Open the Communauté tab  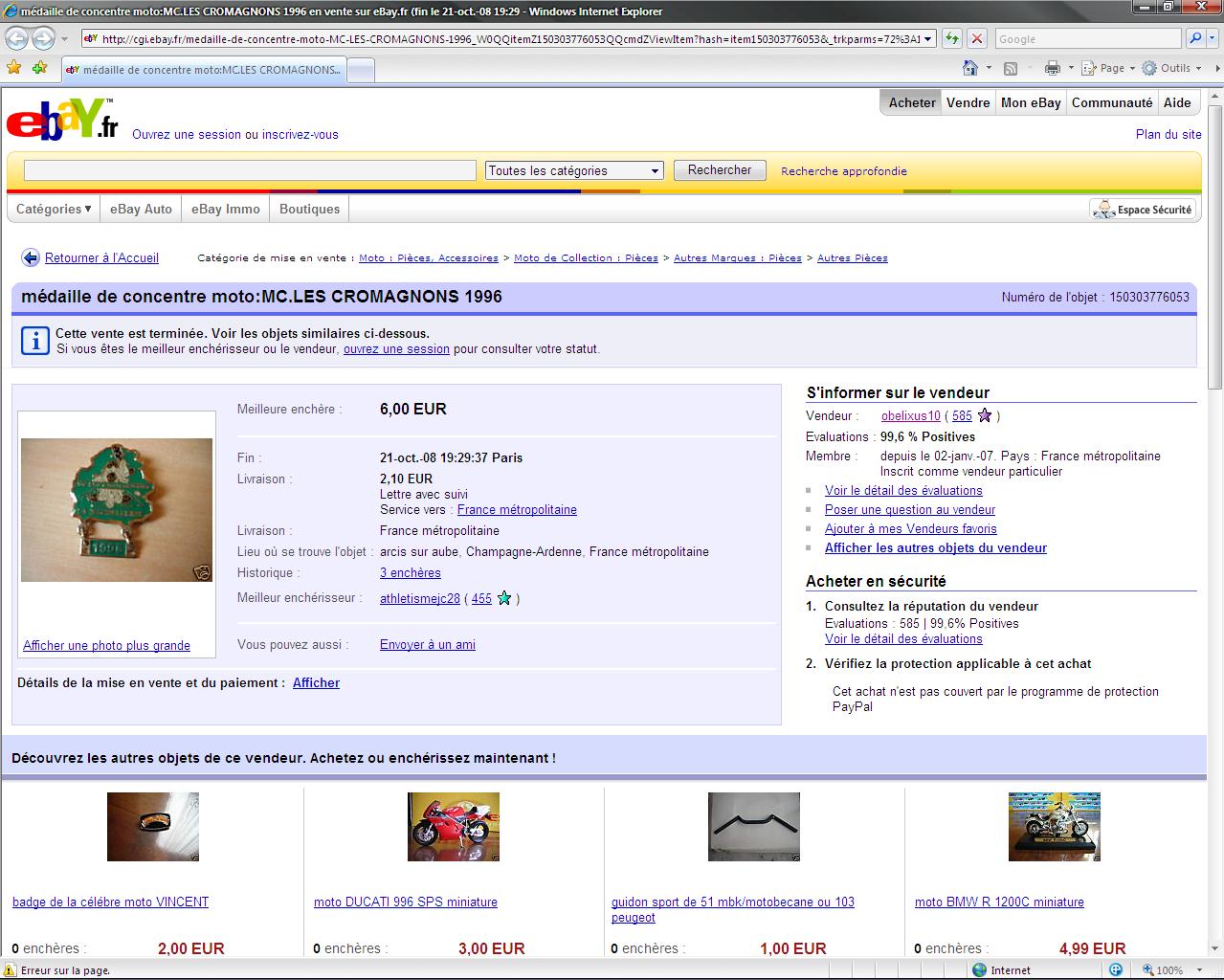click(1112, 103)
